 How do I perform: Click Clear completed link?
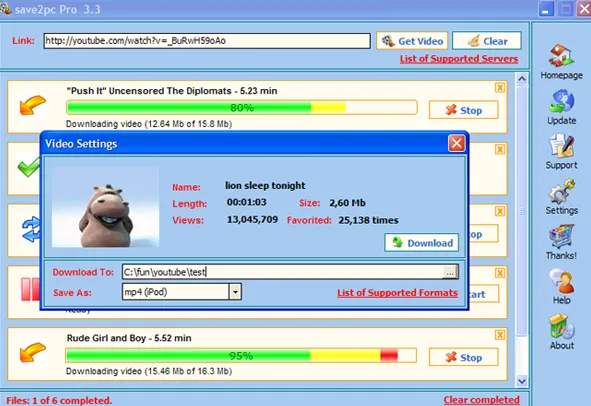(x=481, y=400)
